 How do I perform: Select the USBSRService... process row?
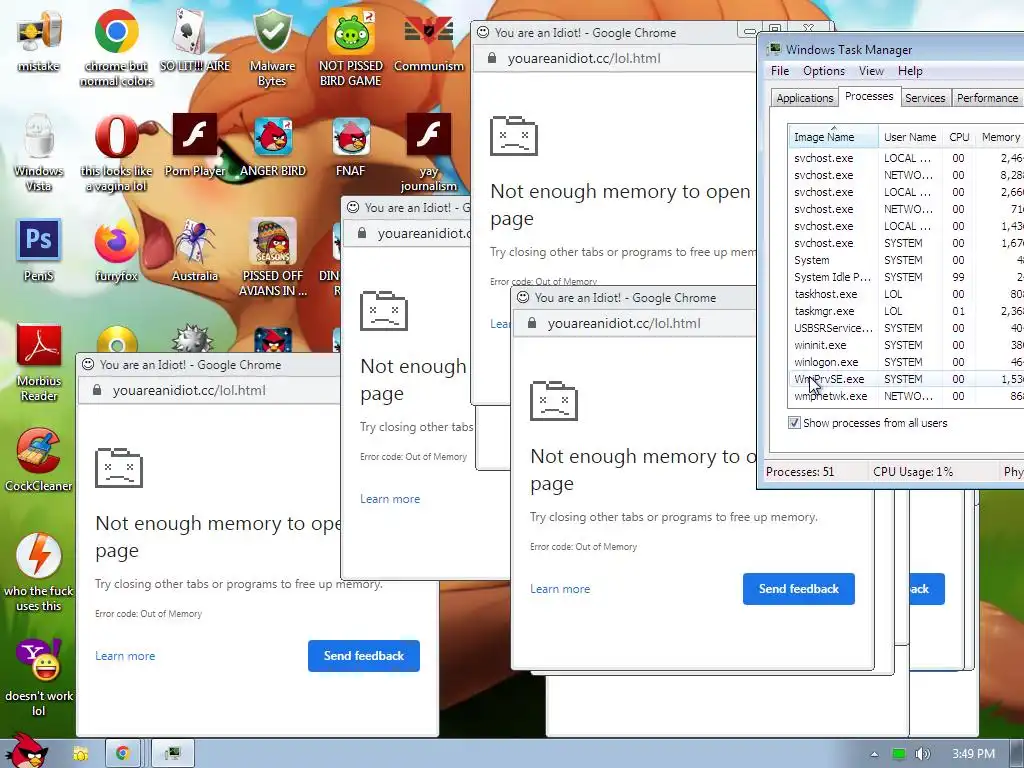point(906,328)
